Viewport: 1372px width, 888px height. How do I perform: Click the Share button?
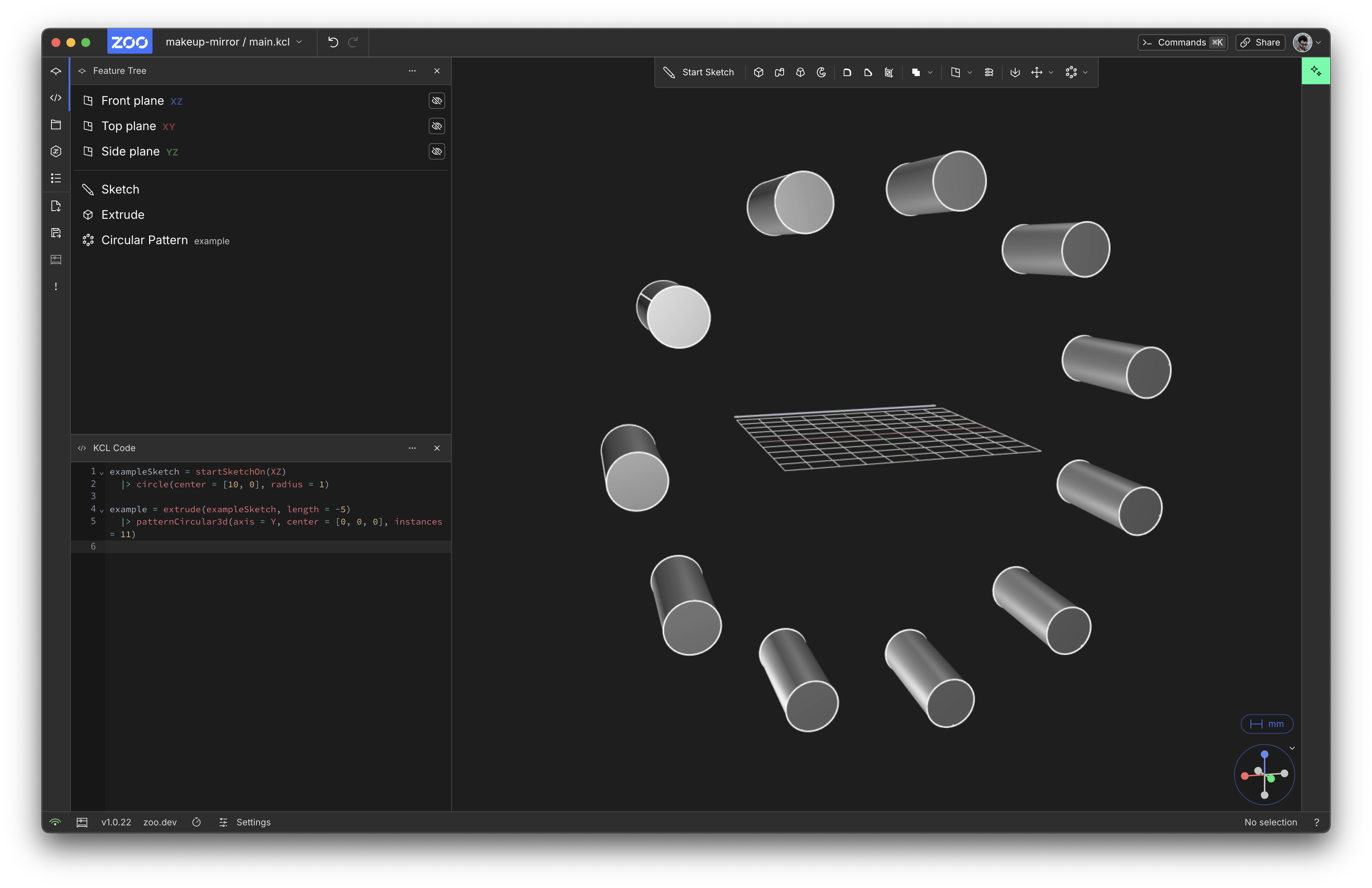(x=1259, y=42)
